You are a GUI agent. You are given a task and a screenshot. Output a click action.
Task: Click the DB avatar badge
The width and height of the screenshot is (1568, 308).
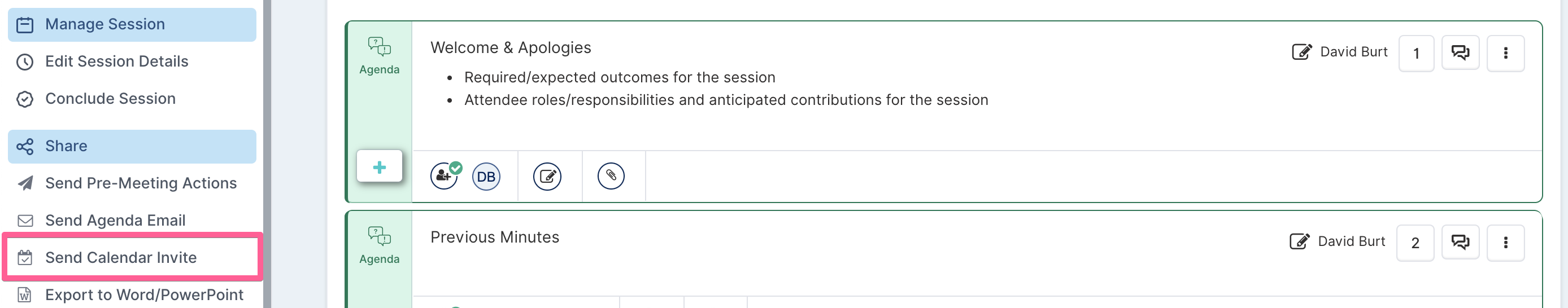click(x=486, y=177)
